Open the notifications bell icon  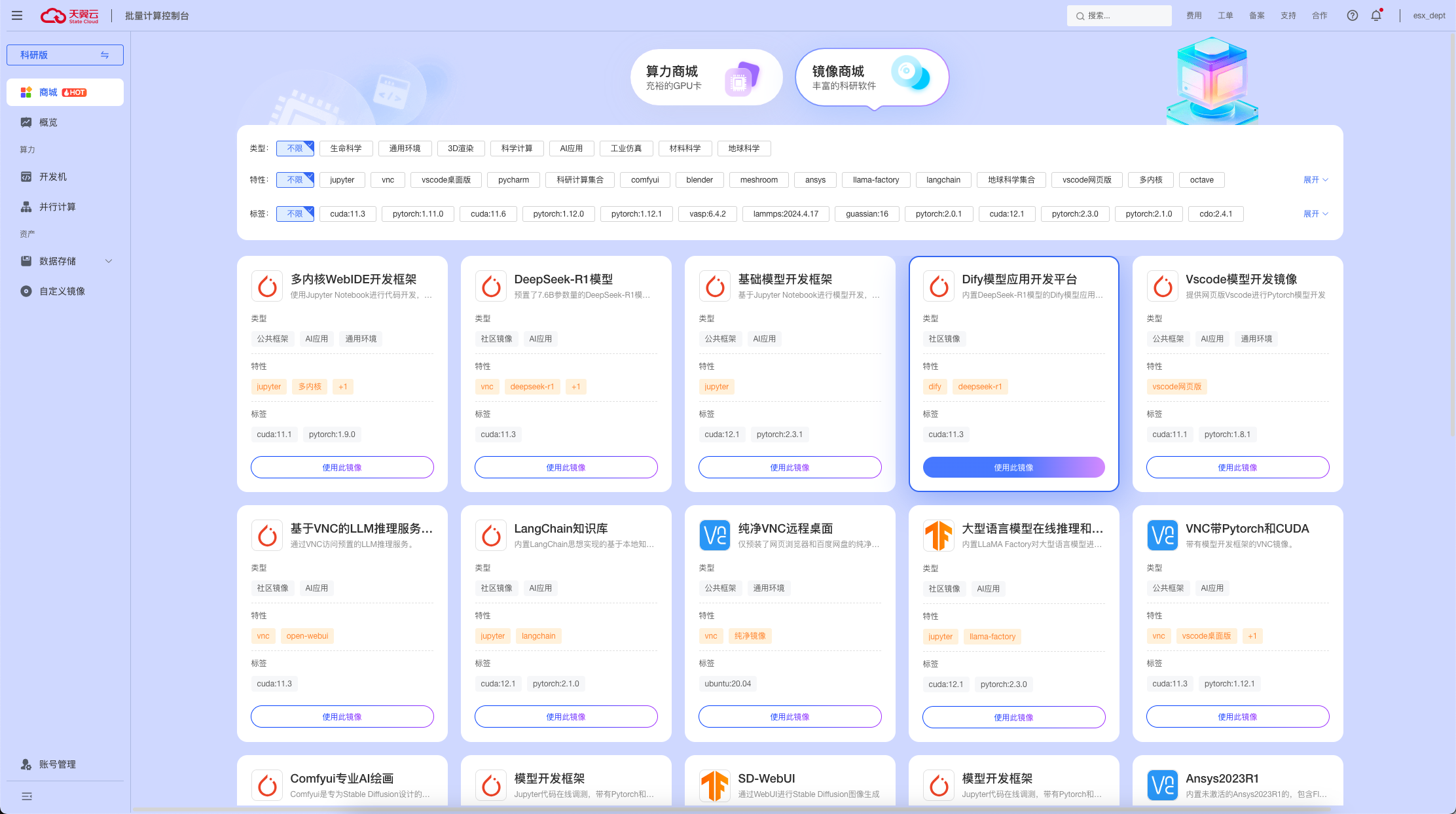click(1376, 16)
